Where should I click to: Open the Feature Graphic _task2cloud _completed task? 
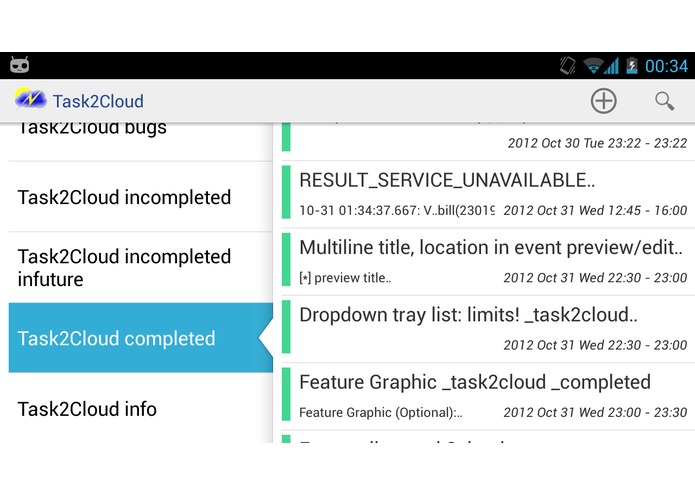[488, 396]
